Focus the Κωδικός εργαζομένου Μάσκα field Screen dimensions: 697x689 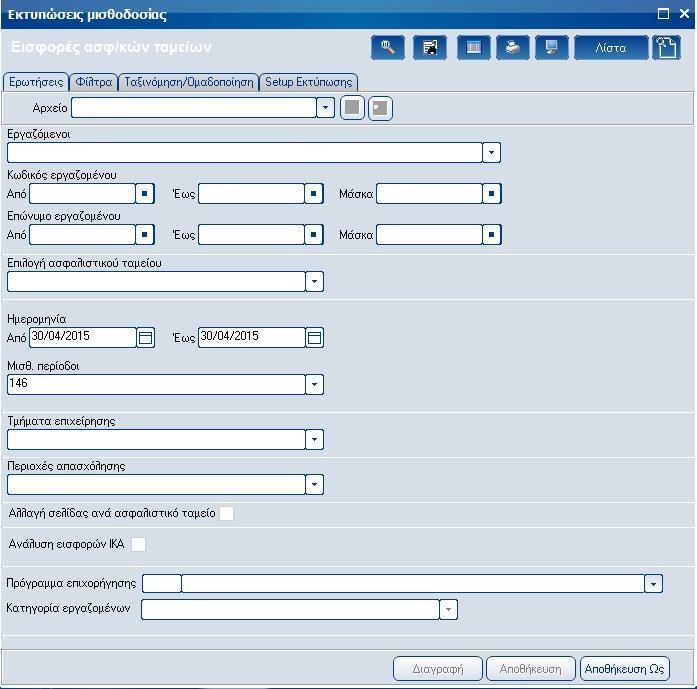pos(429,194)
